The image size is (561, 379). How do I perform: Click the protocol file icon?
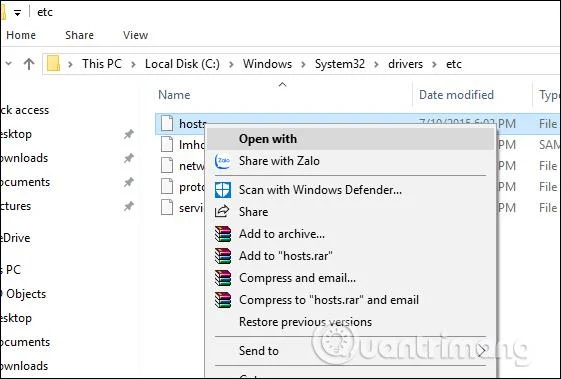(167, 186)
